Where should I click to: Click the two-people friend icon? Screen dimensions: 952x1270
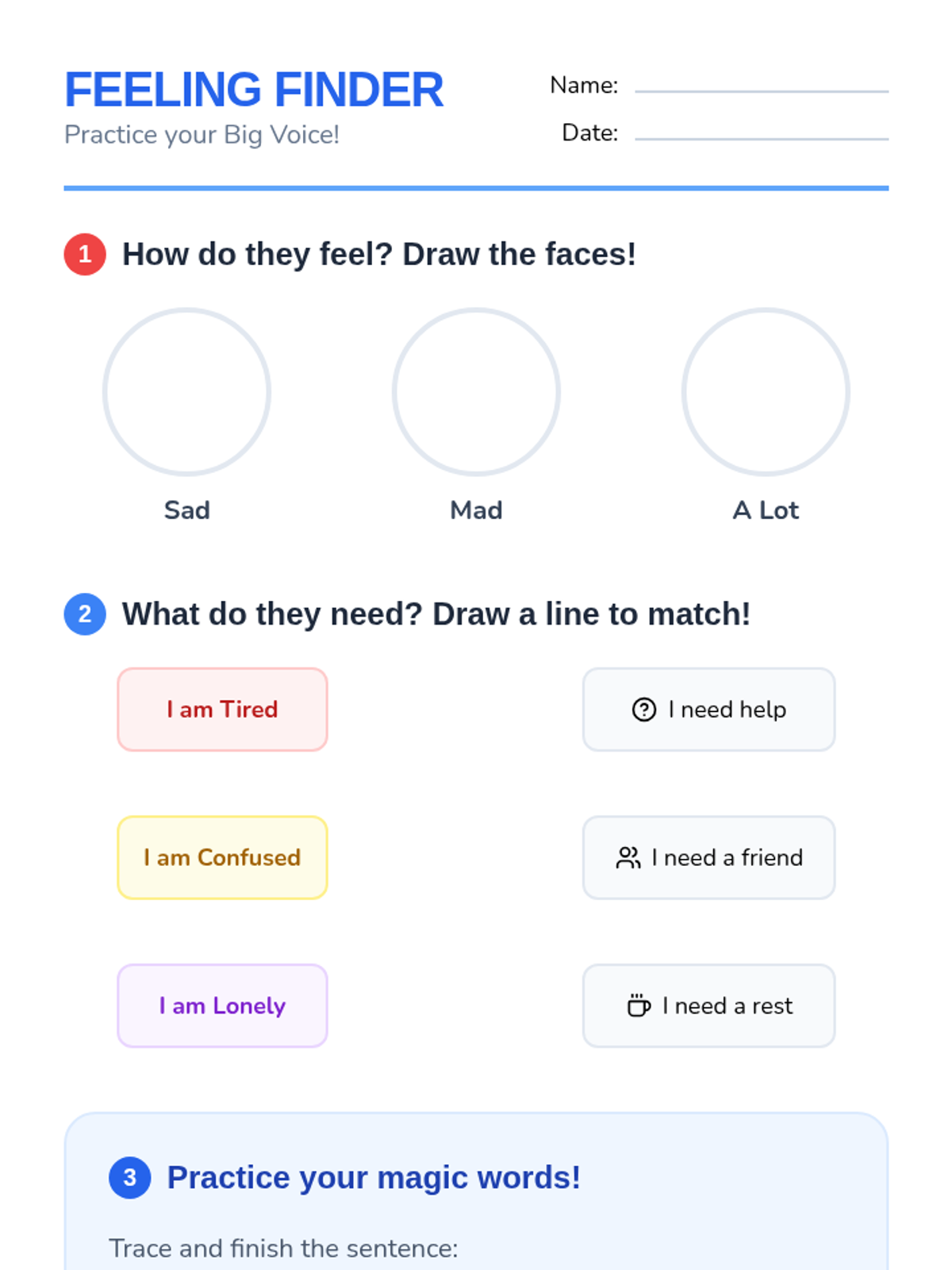coord(628,858)
